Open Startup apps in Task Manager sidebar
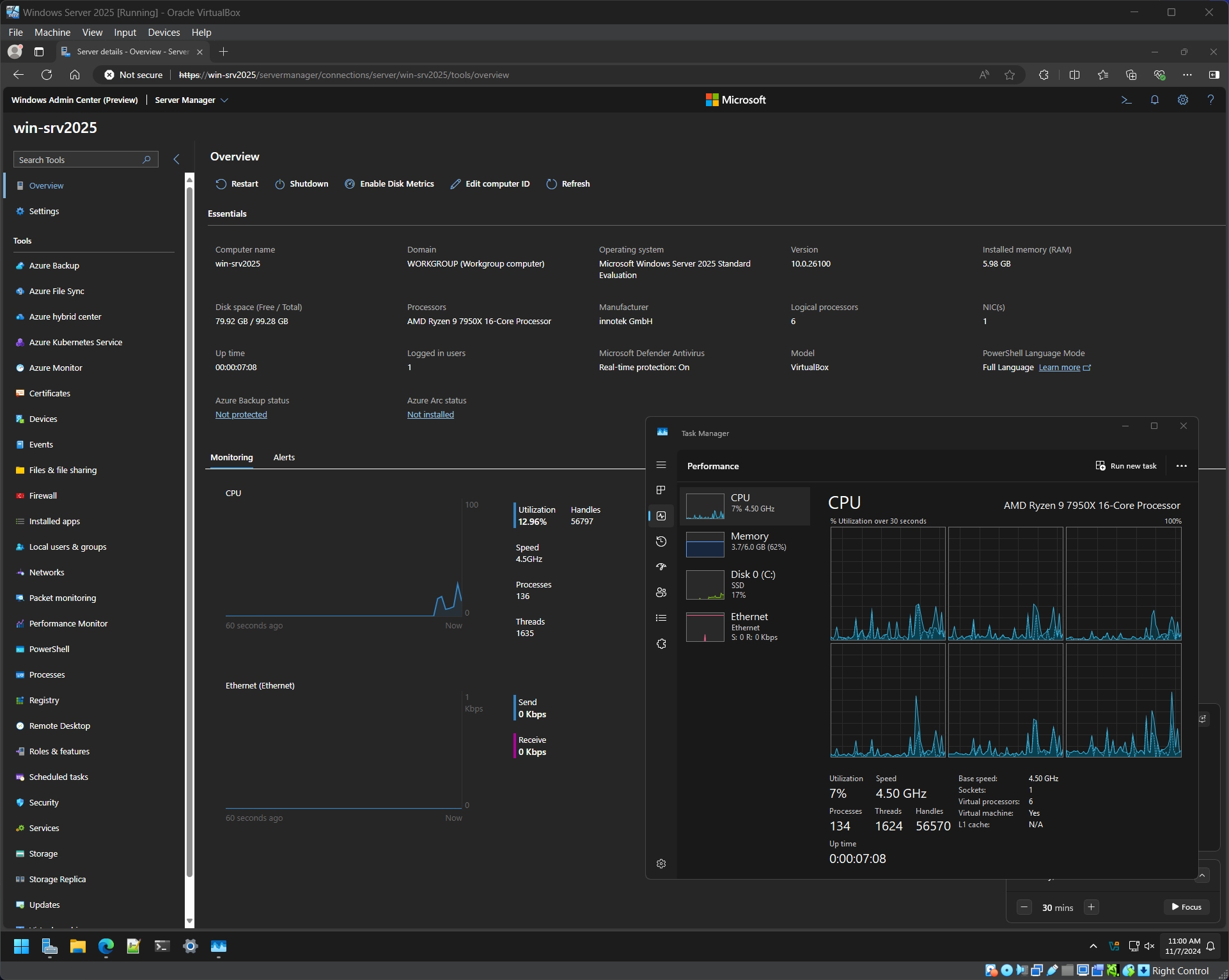 coord(661,567)
